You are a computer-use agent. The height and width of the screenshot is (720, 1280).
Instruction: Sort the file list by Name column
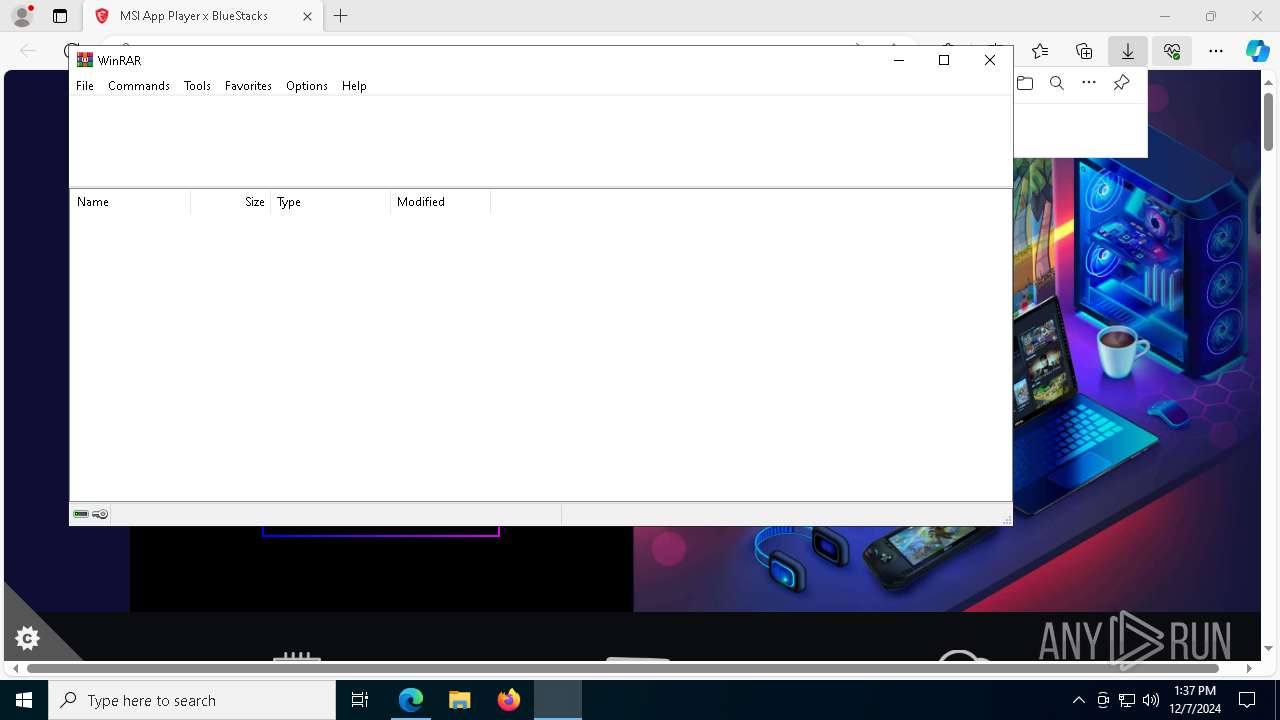coord(130,202)
